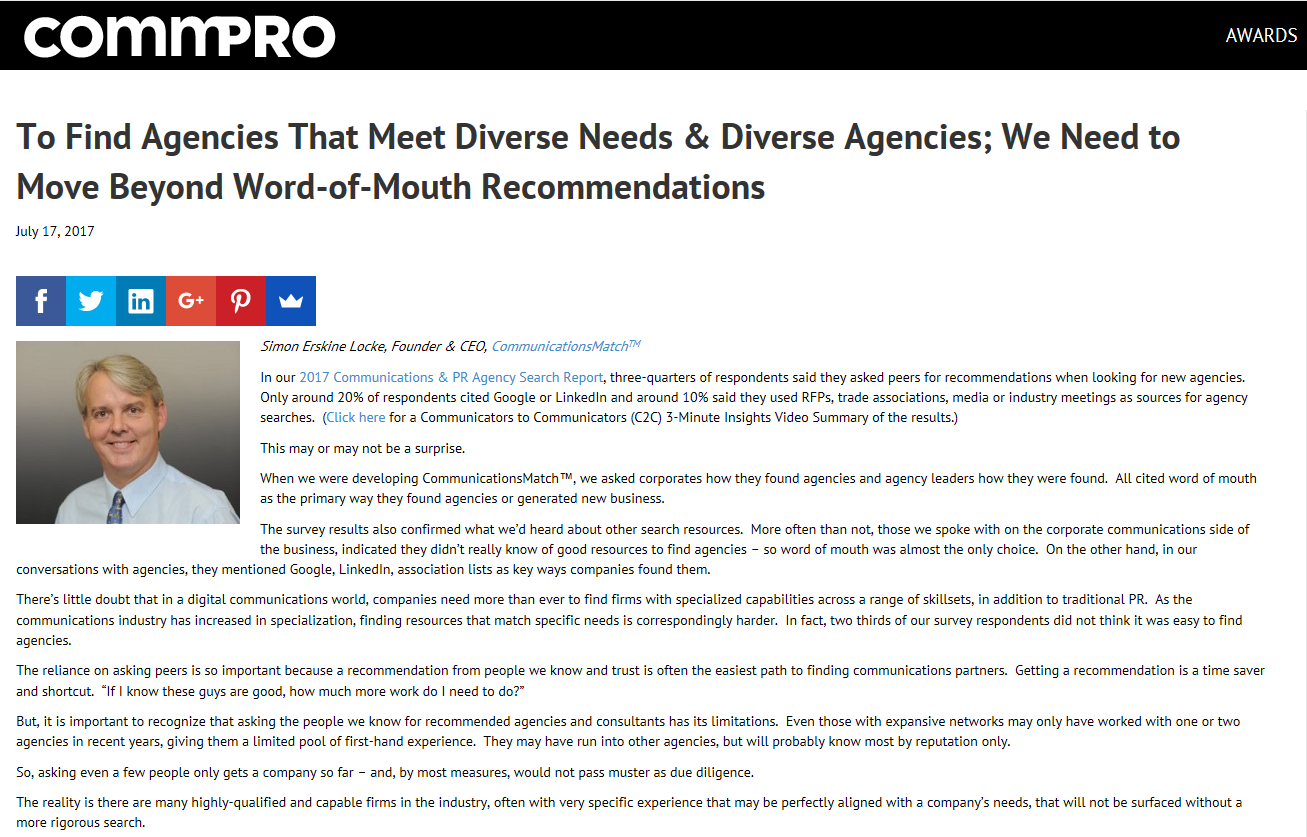Image resolution: width=1307 pixels, height=837 pixels.
Task: Click the paragraph starting 'There's little doubt that'
Action: click(630, 620)
